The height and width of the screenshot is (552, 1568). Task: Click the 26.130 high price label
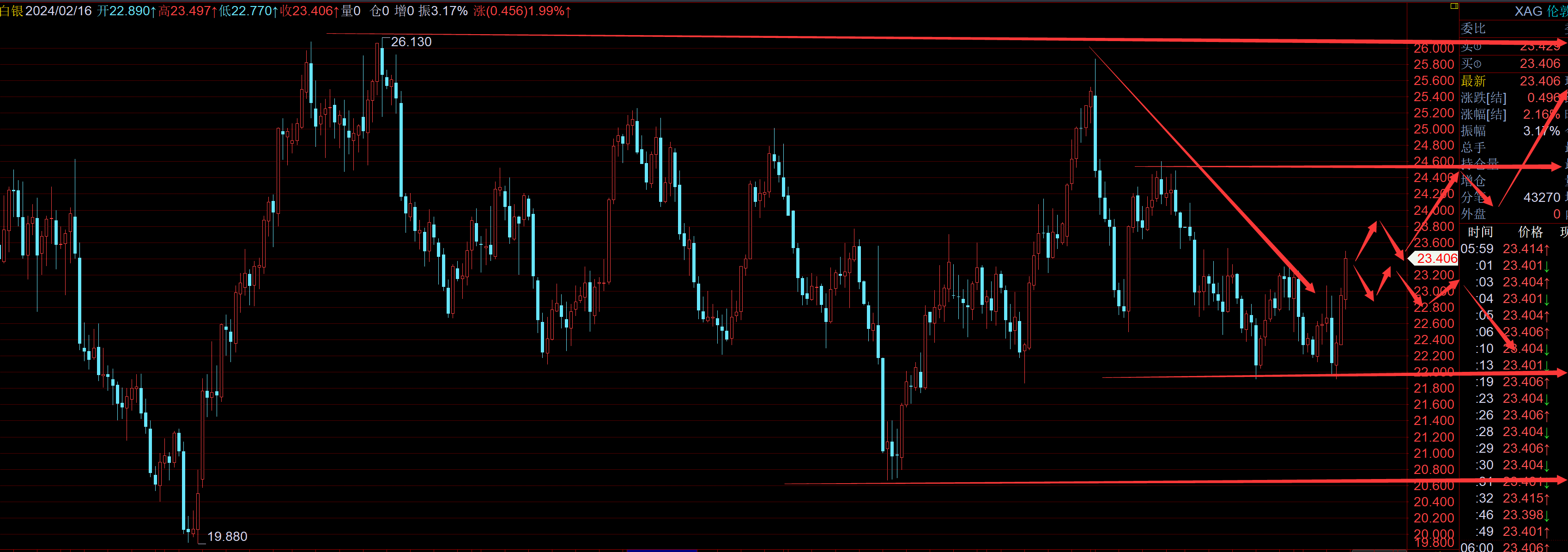point(411,42)
